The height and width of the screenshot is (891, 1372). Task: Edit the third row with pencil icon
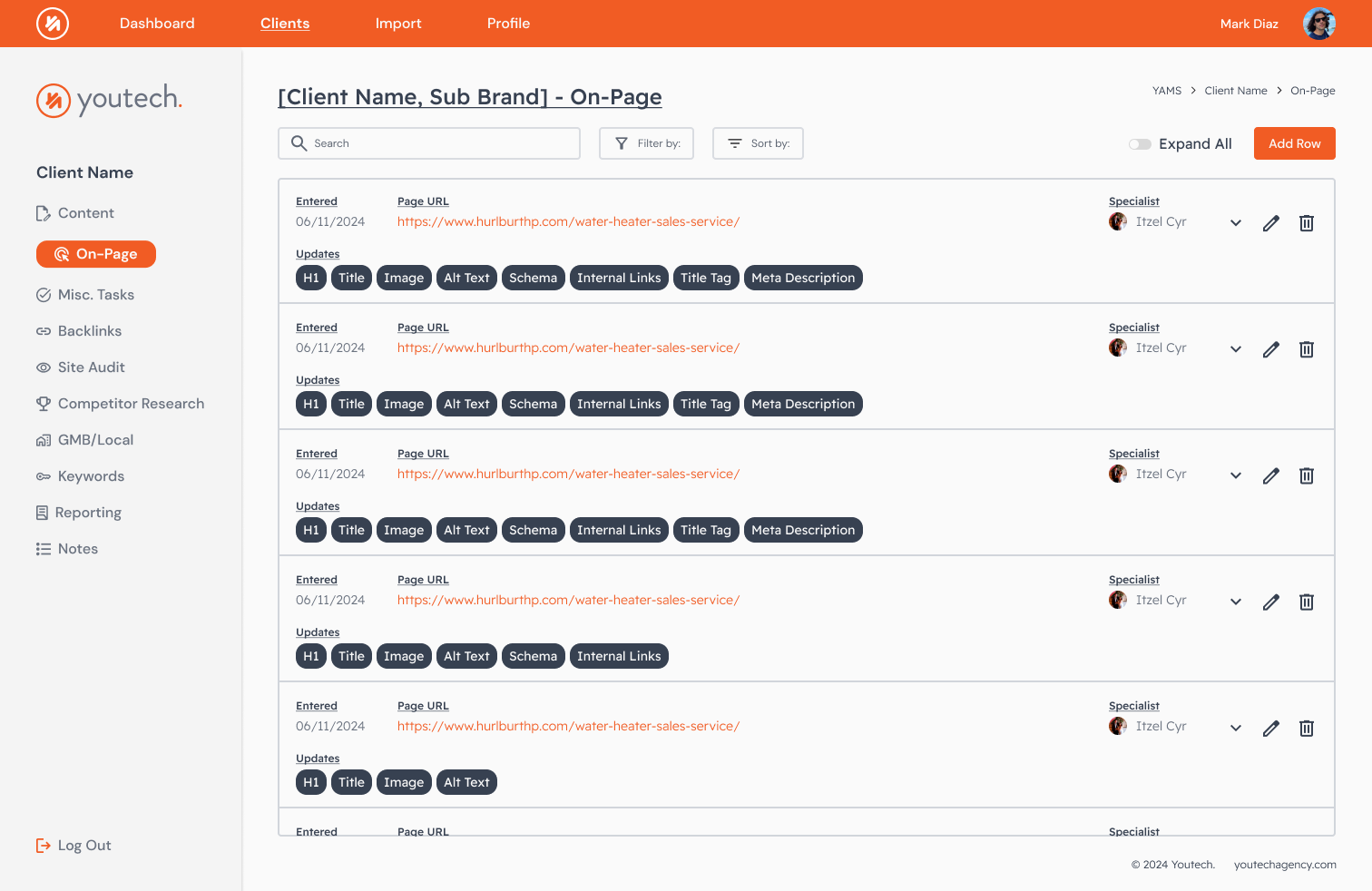click(x=1271, y=475)
